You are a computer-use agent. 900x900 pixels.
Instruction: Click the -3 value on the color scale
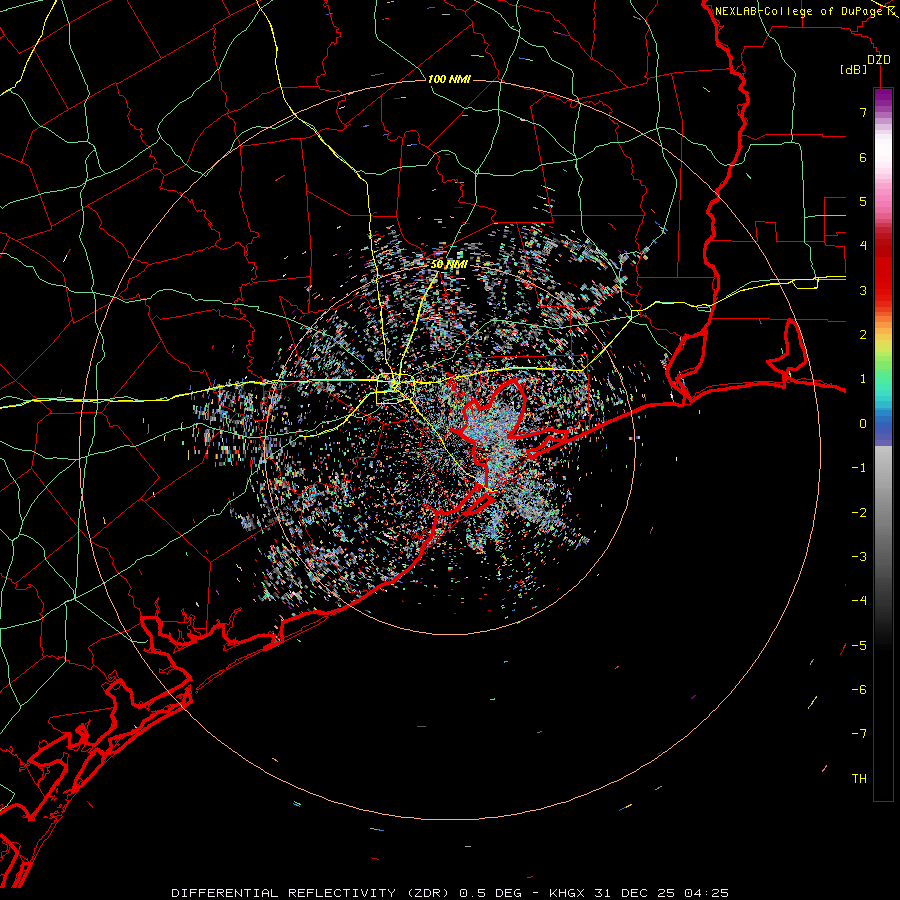point(859,557)
